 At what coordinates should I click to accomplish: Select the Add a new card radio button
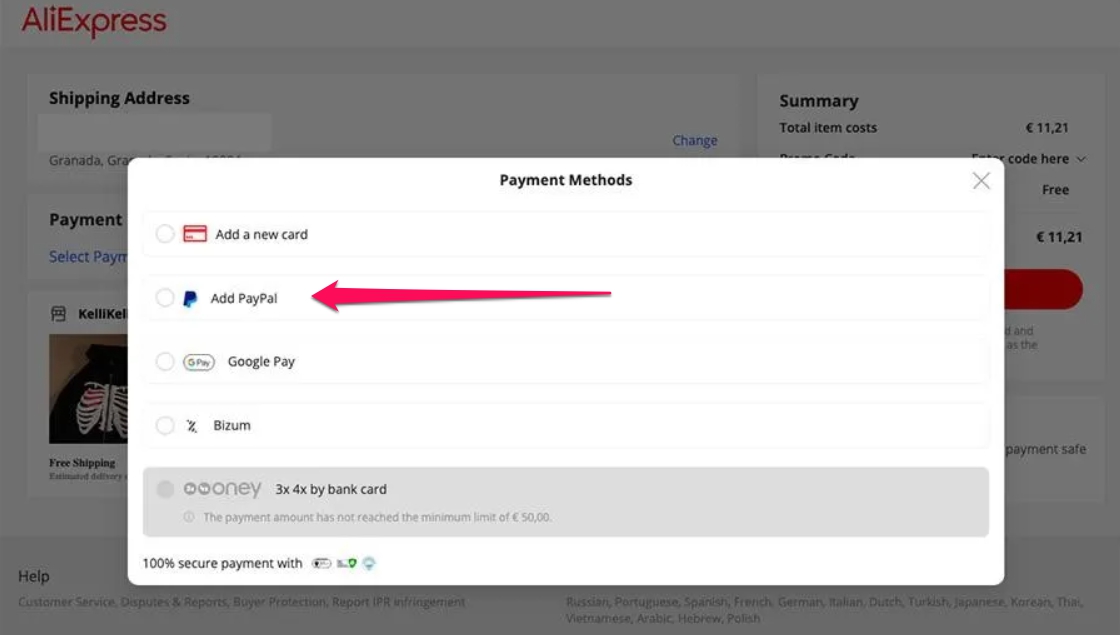[x=165, y=234]
